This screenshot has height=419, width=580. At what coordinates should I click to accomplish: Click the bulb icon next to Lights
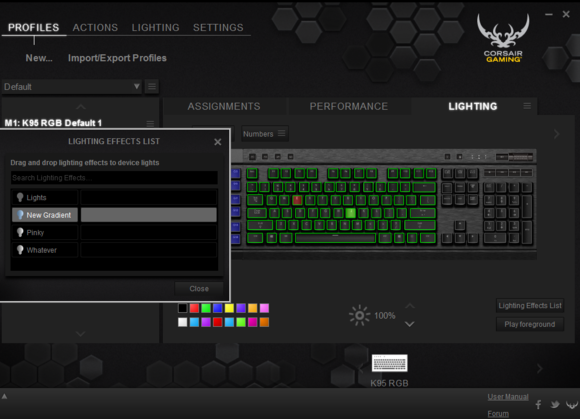pos(20,197)
